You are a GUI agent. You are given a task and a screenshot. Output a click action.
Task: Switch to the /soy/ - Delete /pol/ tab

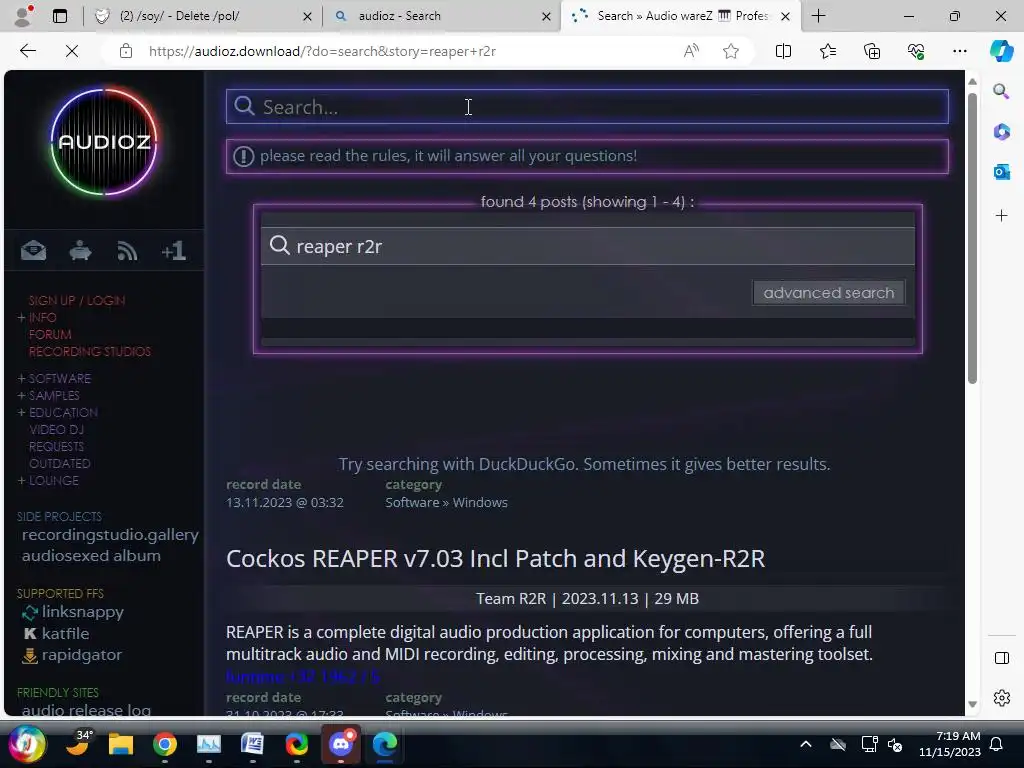coord(202,16)
